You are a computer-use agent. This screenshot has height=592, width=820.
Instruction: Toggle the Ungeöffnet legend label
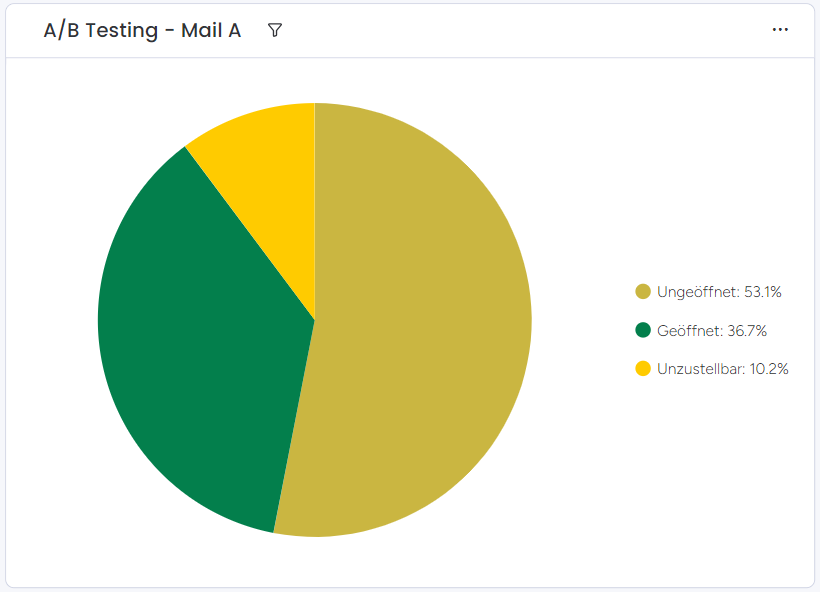pos(697,292)
